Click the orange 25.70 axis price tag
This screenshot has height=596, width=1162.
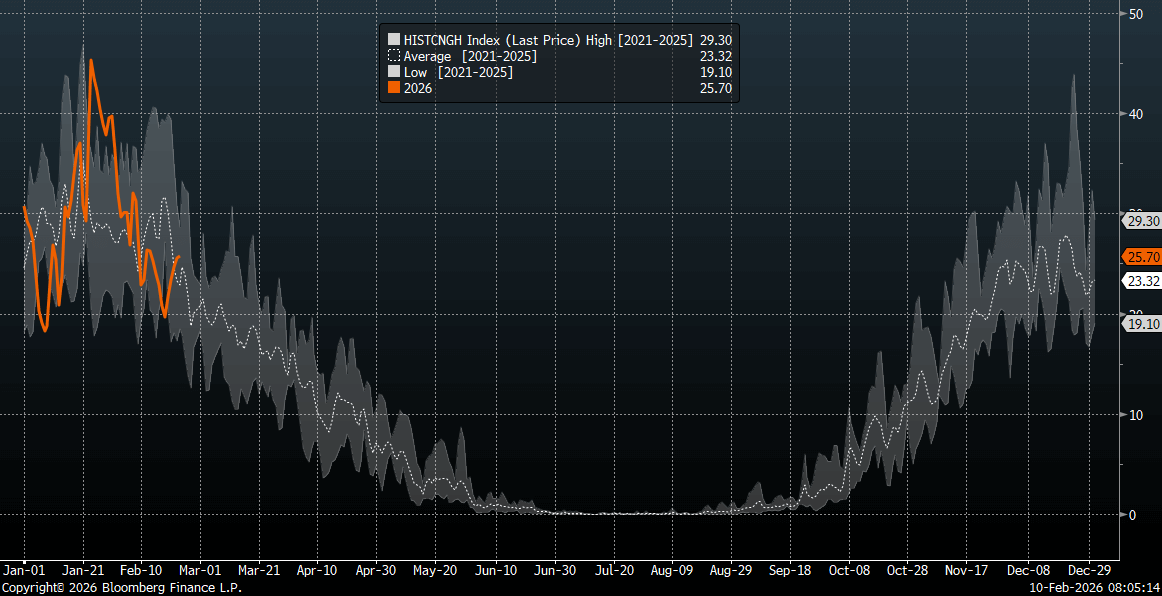[1143, 257]
